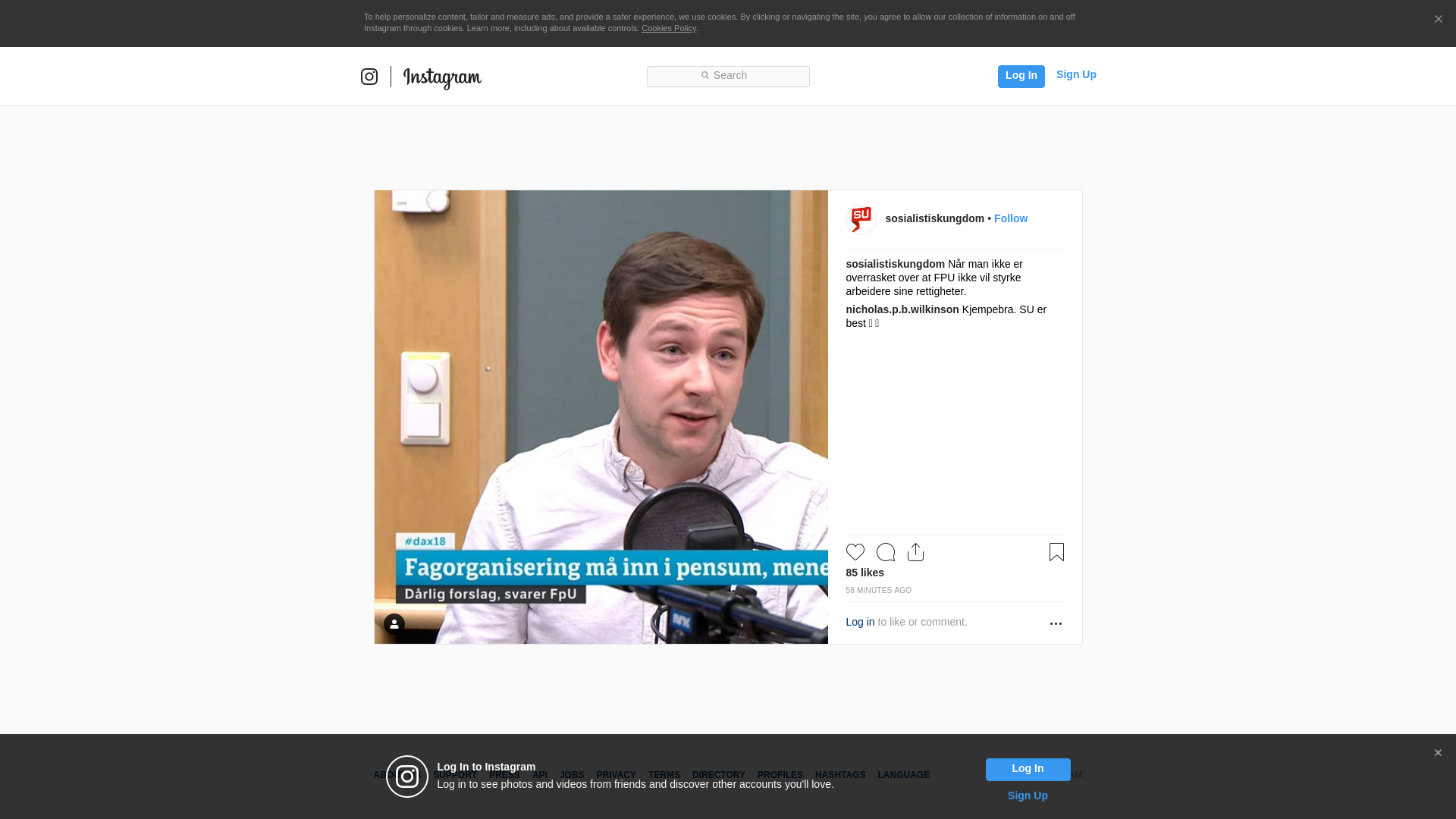This screenshot has height=819, width=1456.
Task: Open the 58 minutes ago timestamp
Action: point(878,590)
